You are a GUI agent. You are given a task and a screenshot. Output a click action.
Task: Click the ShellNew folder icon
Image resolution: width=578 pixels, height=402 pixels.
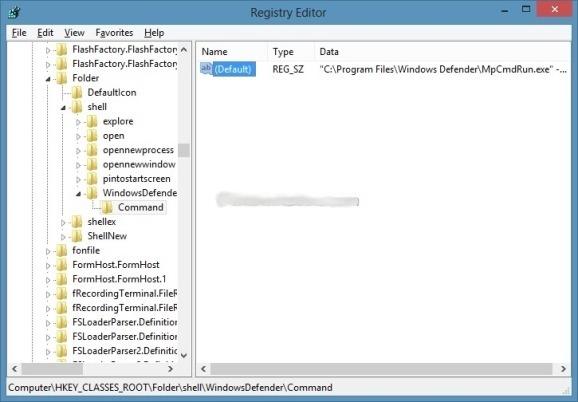pyautogui.click(x=77, y=236)
